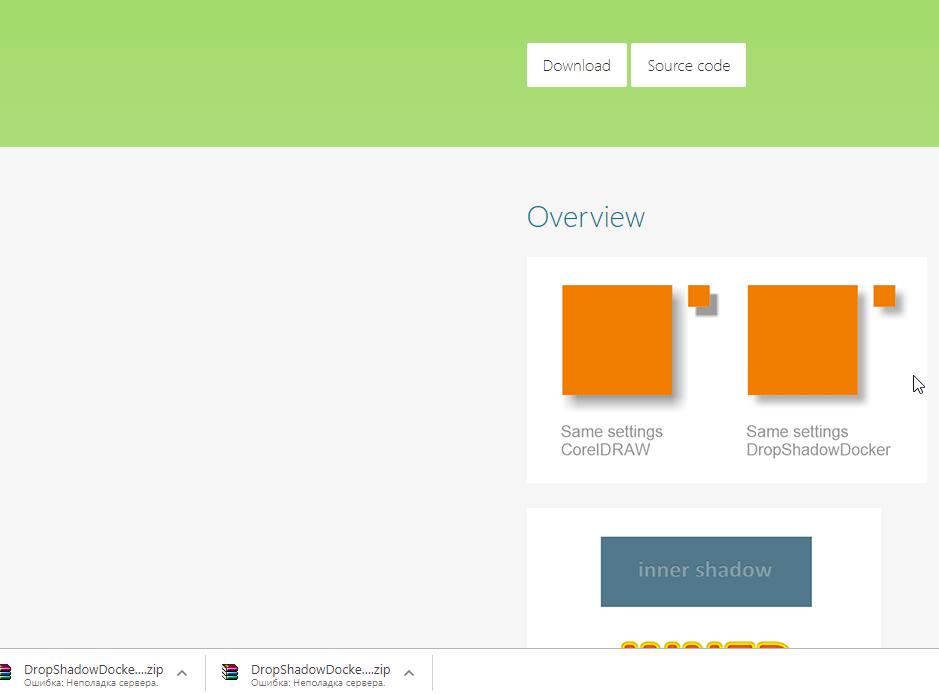Click the inner shadow example image
The height and width of the screenshot is (694, 939).
click(706, 572)
